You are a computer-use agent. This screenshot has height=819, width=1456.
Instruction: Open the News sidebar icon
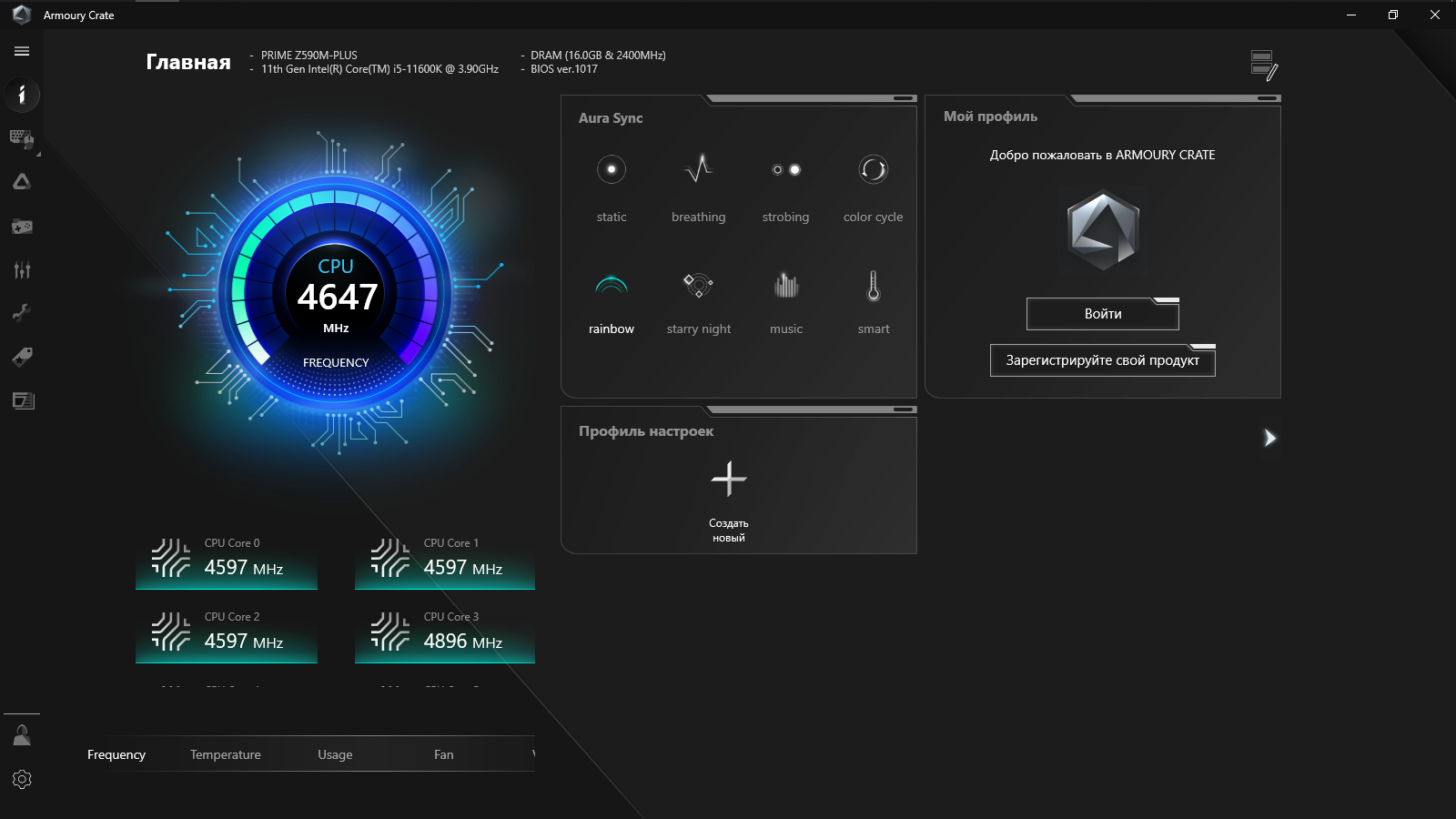click(22, 400)
